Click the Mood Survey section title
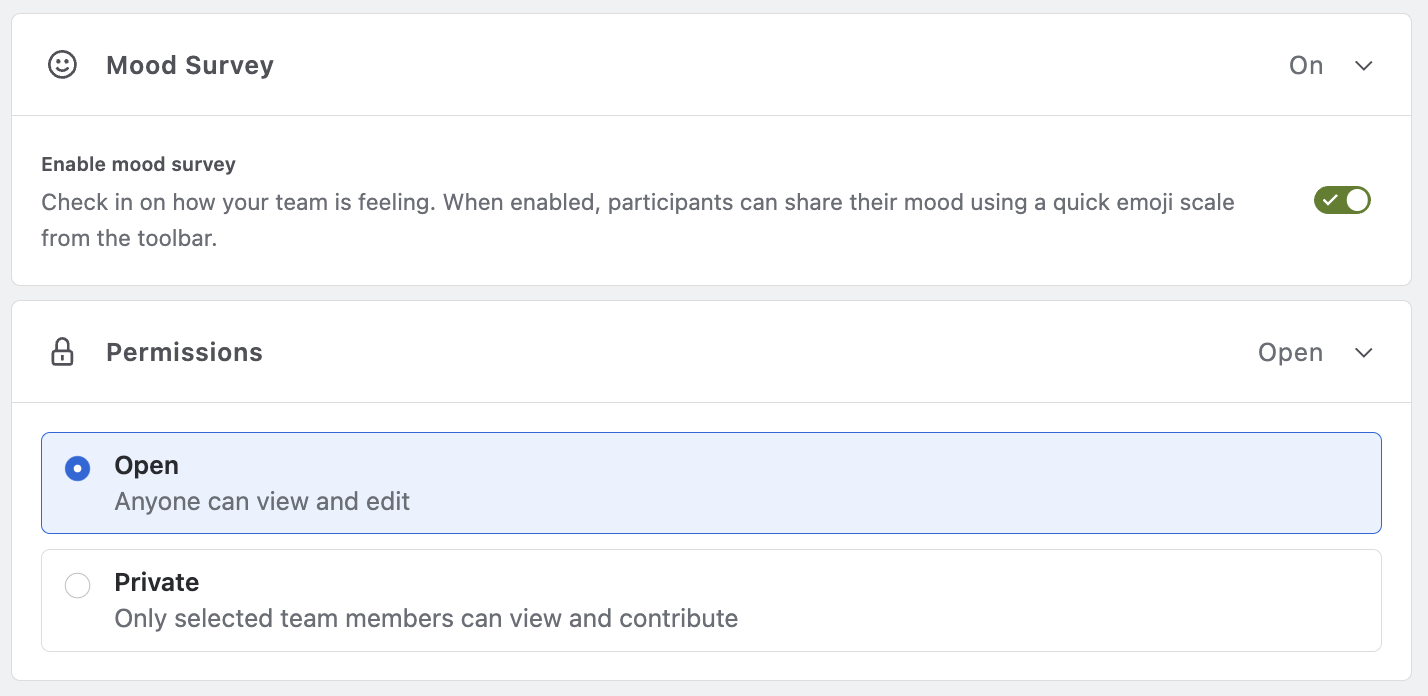1428x696 pixels. [x=190, y=65]
